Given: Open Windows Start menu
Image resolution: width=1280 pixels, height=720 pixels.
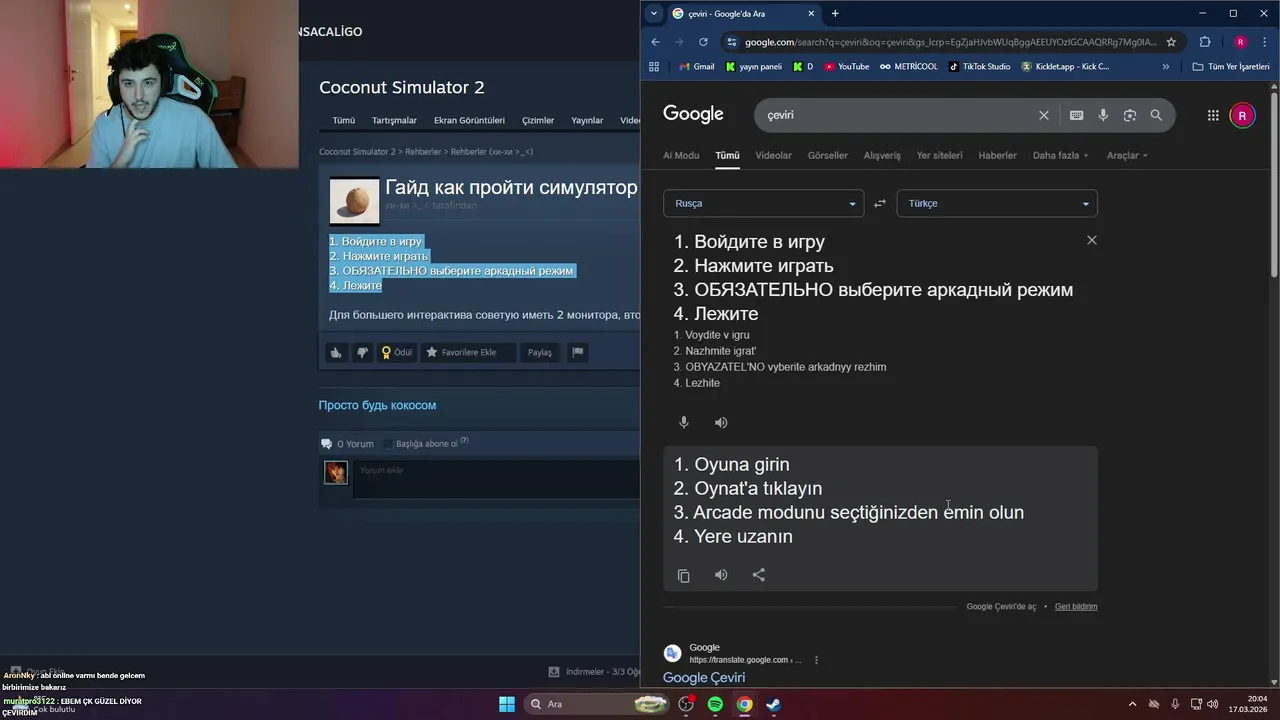Looking at the screenshot, I should (507, 704).
